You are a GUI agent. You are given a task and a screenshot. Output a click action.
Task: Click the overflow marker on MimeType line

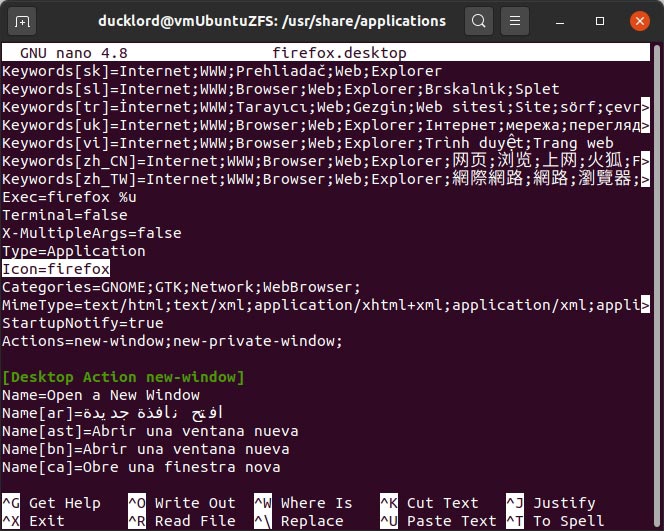tap(645, 305)
